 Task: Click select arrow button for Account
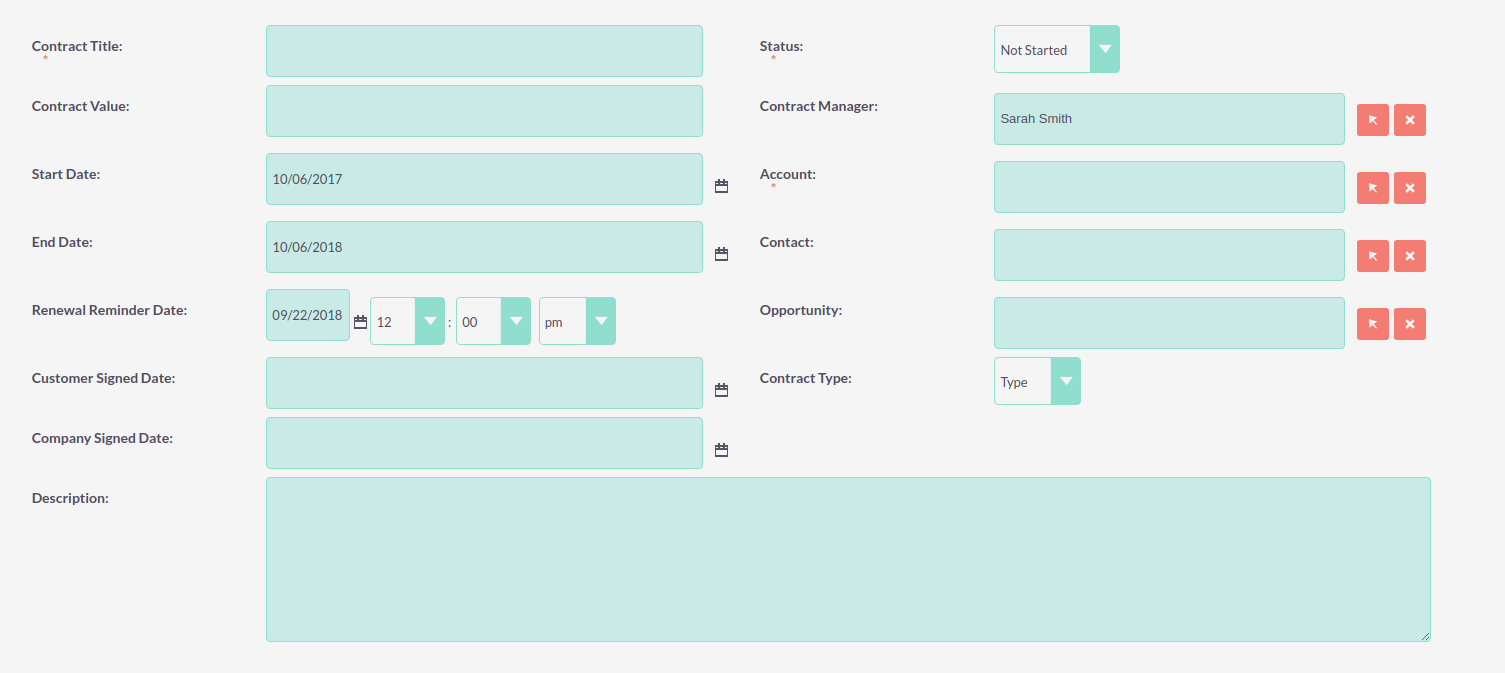point(1372,188)
